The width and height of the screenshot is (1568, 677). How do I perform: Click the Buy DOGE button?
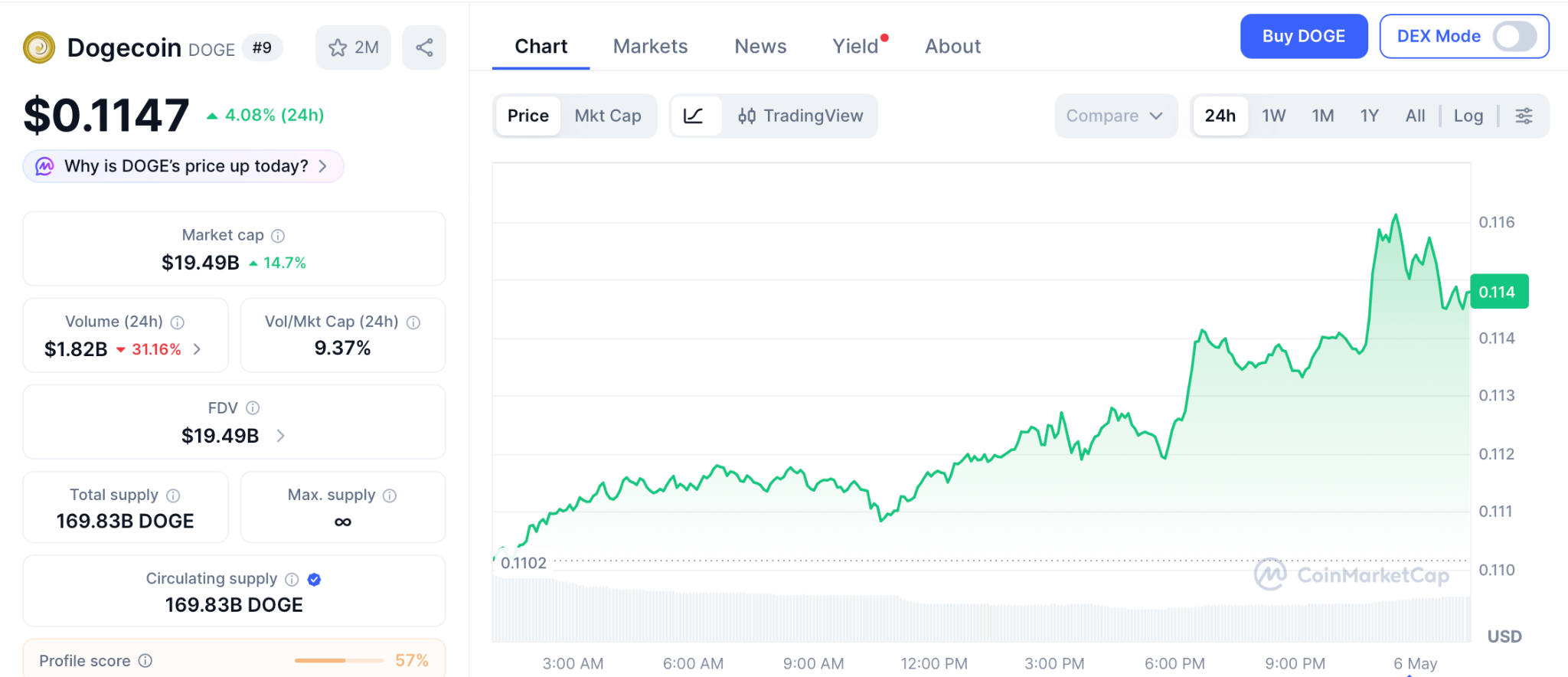(1303, 36)
